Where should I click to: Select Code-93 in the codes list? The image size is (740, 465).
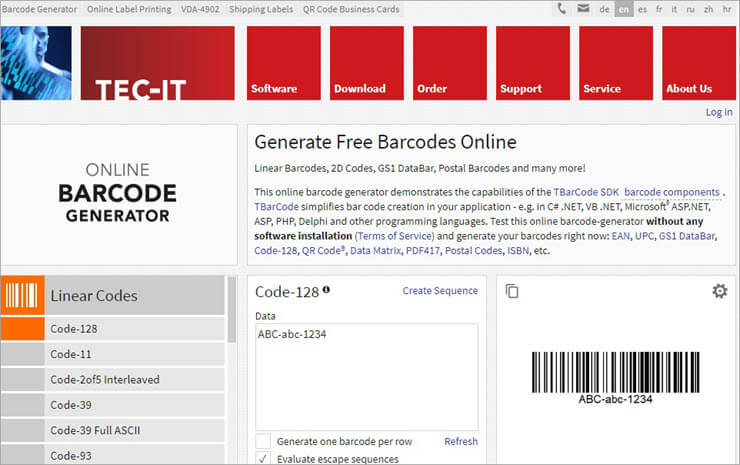112,455
